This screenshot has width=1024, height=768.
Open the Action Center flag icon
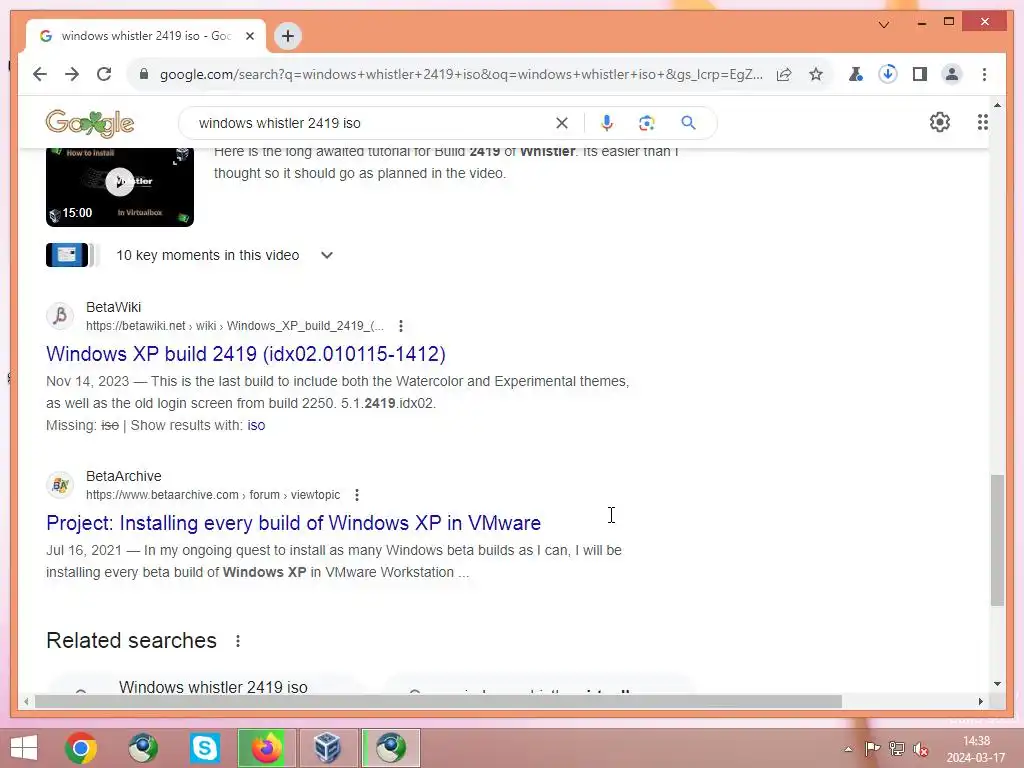pyautogui.click(x=872, y=749)
